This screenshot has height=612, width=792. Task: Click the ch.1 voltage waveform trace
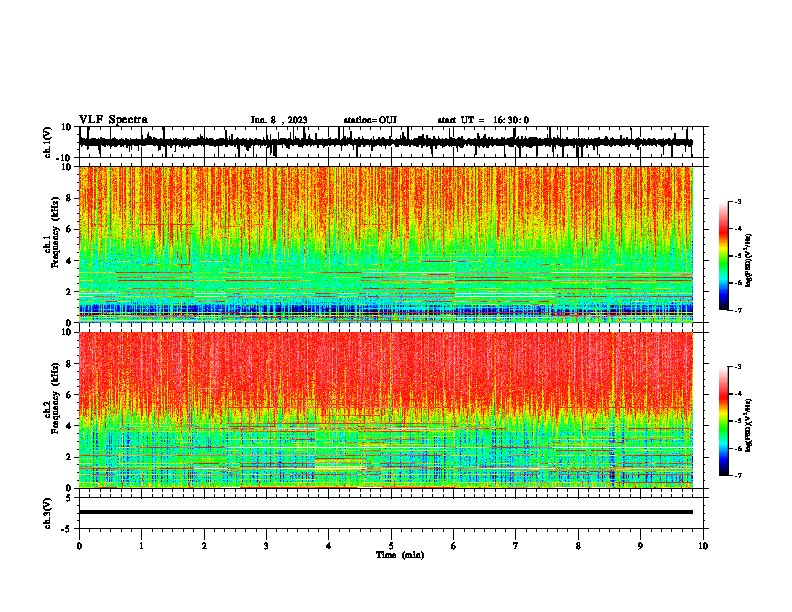(x=385, y=142)
